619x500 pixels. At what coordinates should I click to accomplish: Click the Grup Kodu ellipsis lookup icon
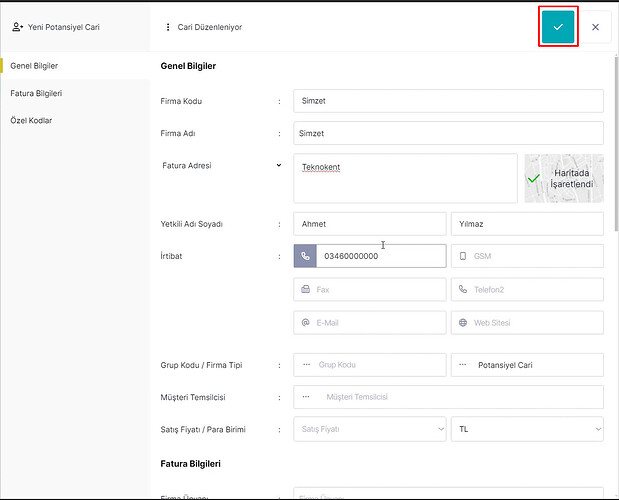click(x=306, y=365)
